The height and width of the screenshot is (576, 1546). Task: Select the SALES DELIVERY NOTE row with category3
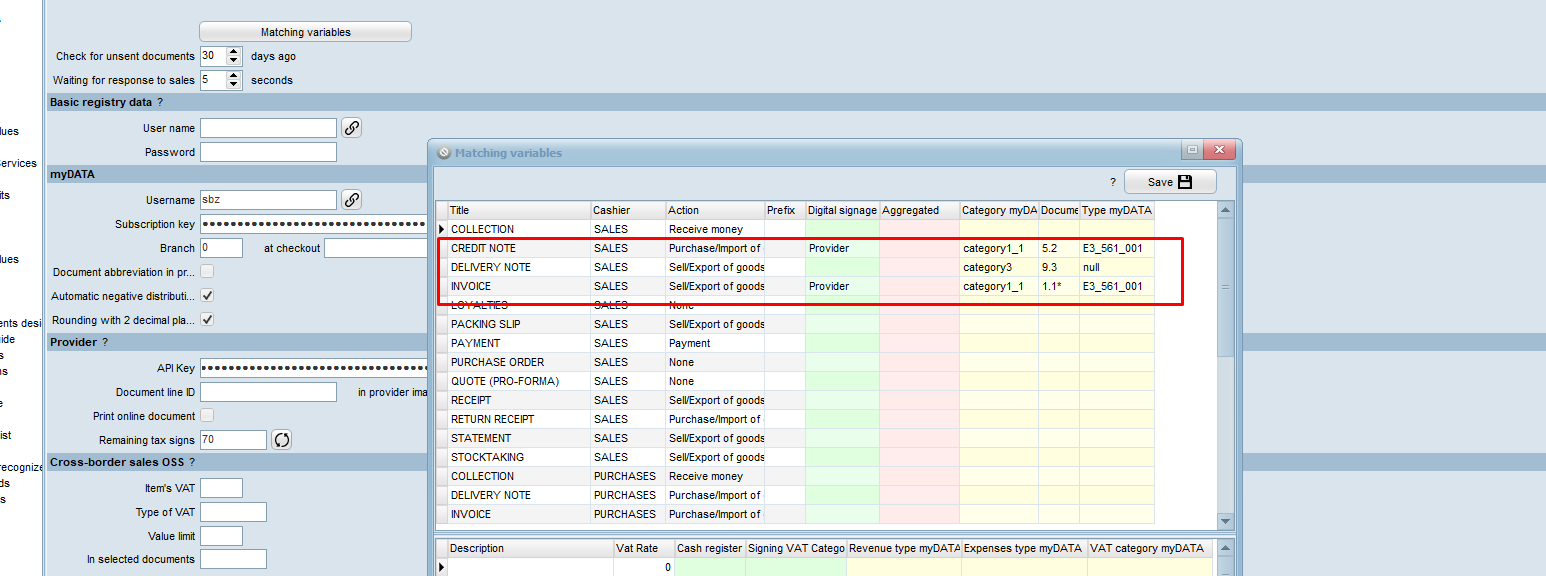[x=796, y=267]
